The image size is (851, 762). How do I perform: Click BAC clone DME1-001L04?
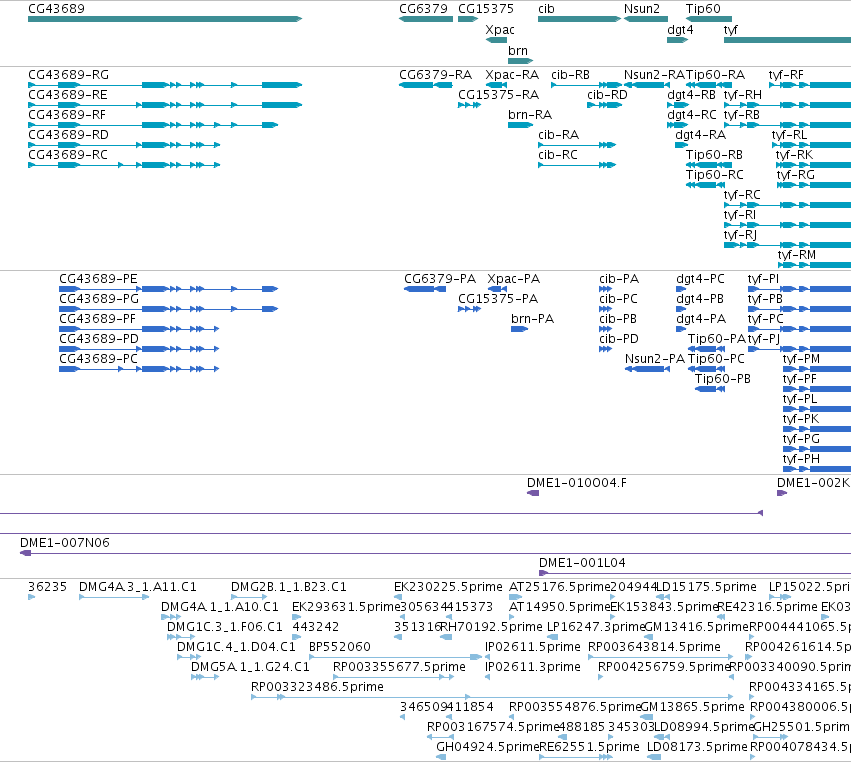click(x=695, y=573)
